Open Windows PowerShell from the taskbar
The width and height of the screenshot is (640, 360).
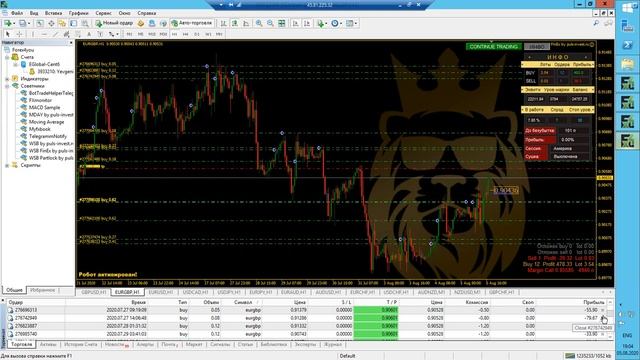coord(627,44)
